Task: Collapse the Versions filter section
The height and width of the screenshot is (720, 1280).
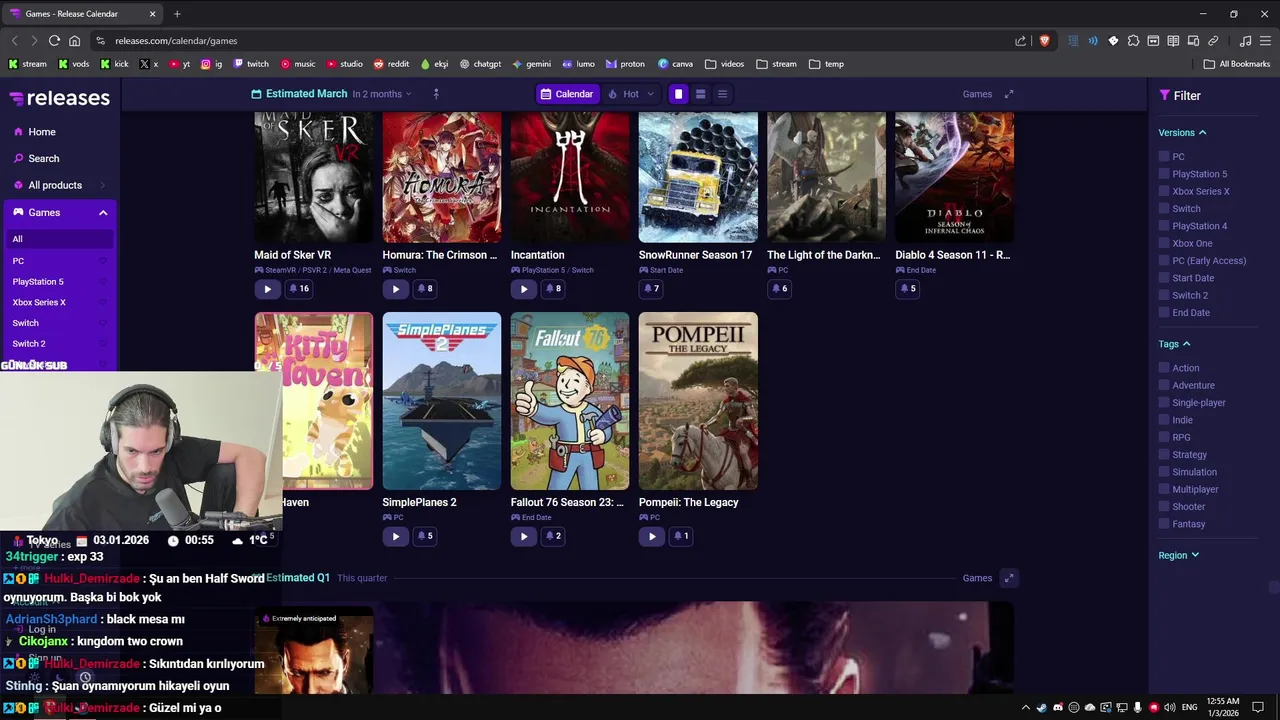Action: click(1182, 133)
